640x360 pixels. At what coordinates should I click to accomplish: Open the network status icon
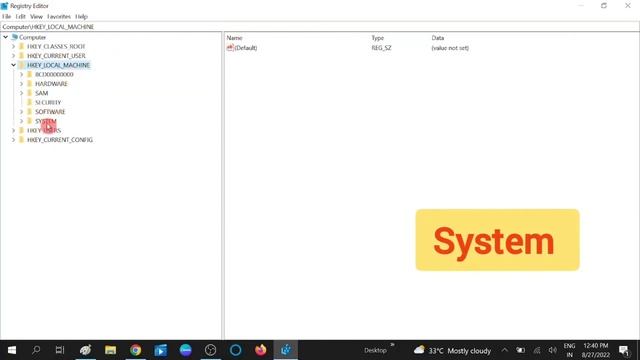pos(537,350)
